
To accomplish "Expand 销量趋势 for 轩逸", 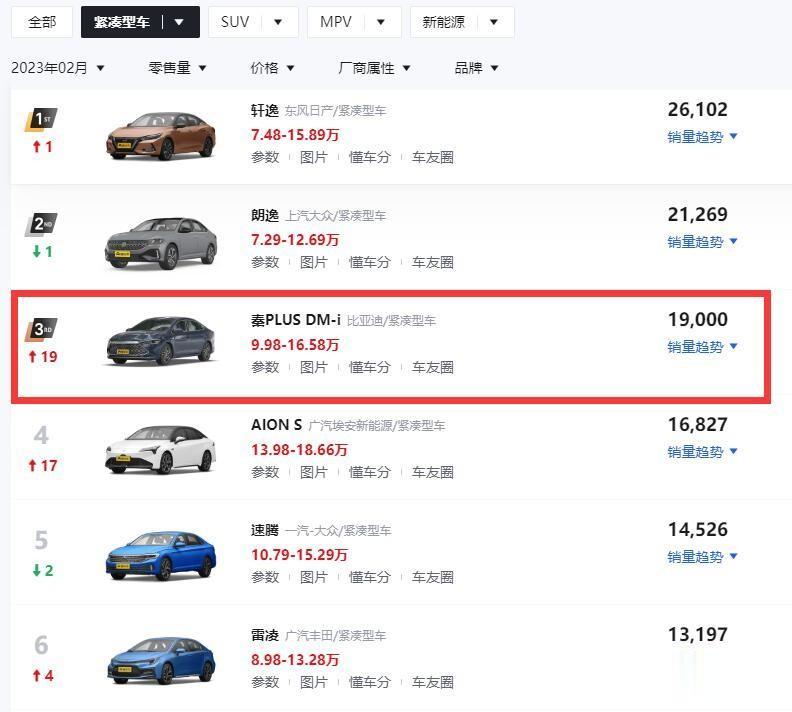I will (x=702, y=137).
